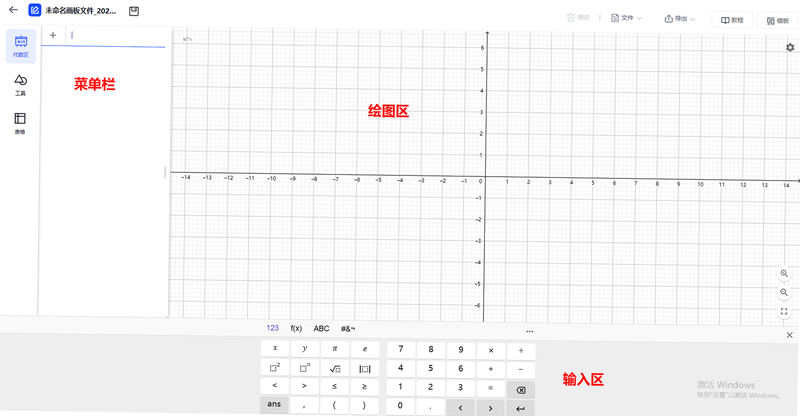Screen dimensions: 800x416
Task: Insert square root key
Action: [x=335, y=368]
